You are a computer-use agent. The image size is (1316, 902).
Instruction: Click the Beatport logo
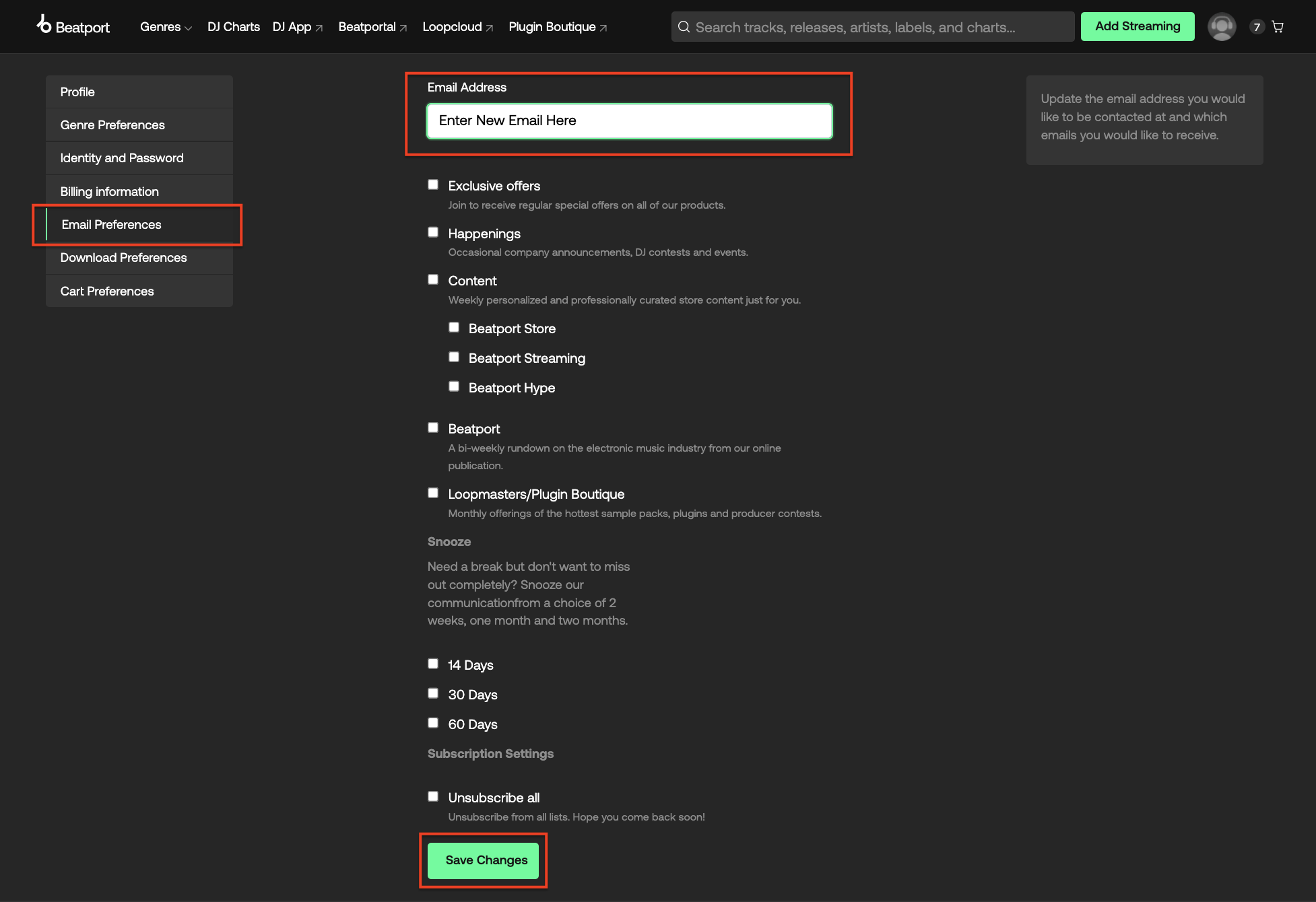pos(73,26)
